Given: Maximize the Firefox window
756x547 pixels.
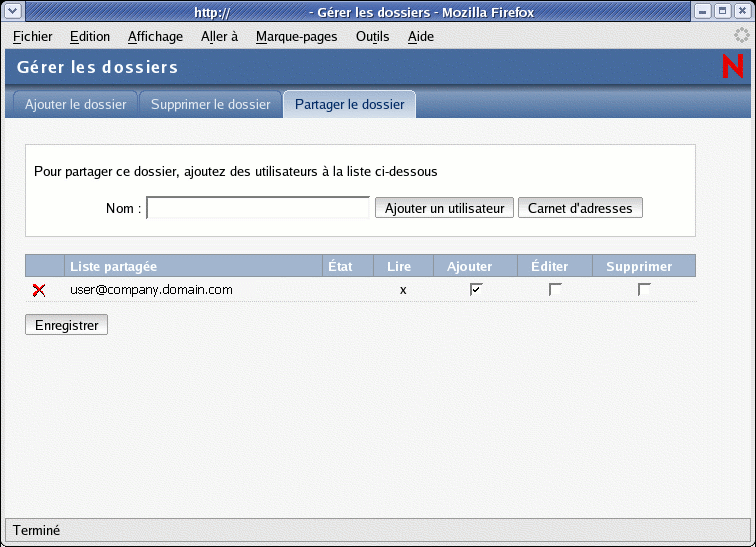Looking at the screenshot, I should tap(722, 11).
